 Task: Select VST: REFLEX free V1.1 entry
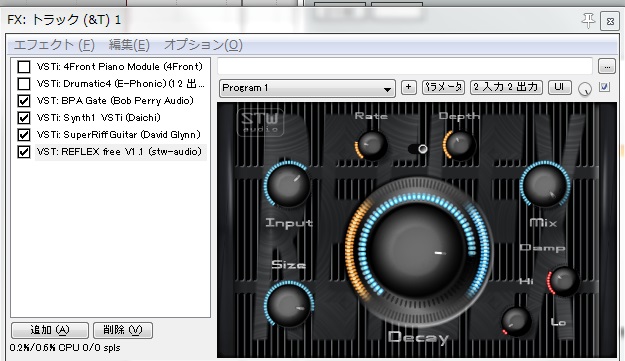pyautogui.click(x=120, y=152)
